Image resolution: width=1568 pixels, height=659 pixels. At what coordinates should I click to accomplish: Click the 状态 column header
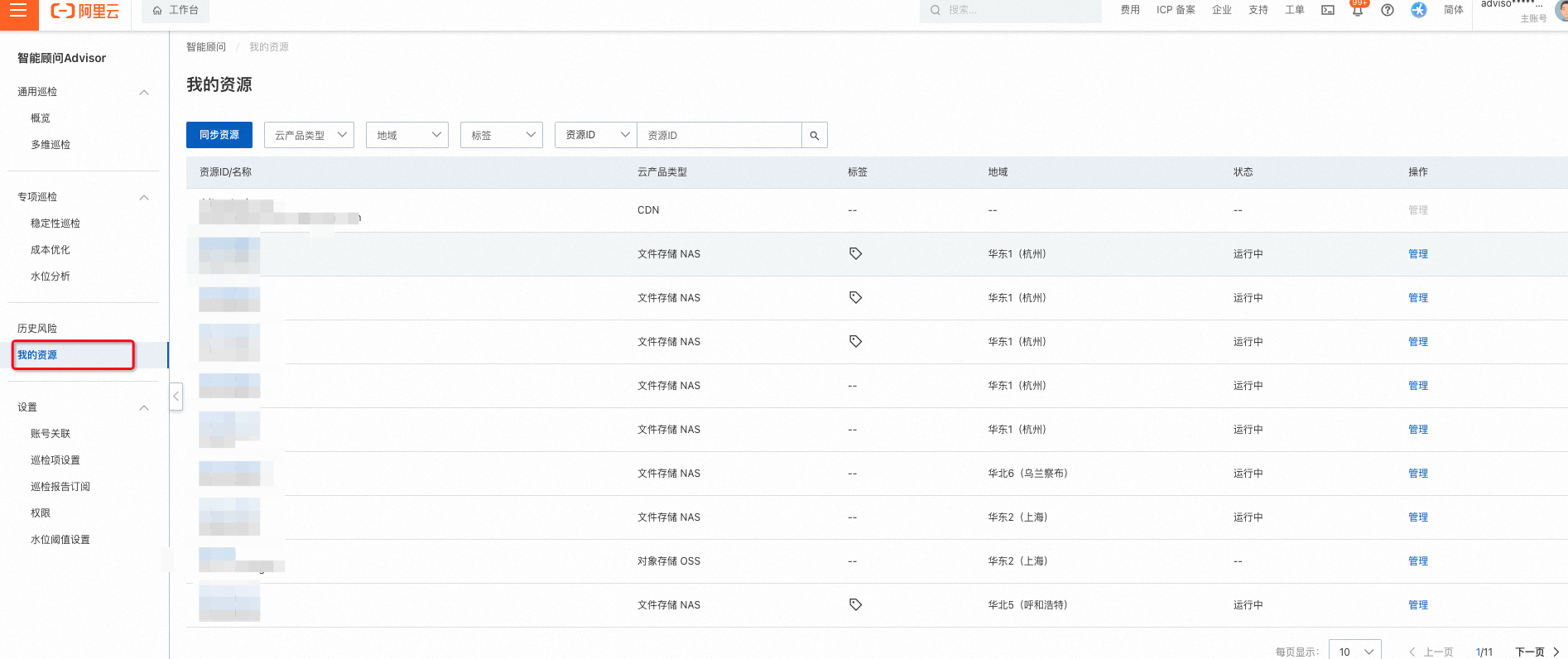point(1243,172)
